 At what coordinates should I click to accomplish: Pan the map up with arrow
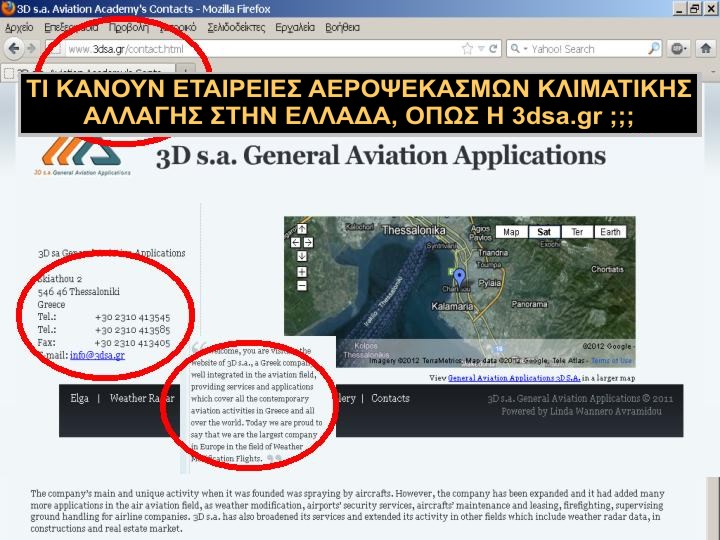[x=302, y=229]
